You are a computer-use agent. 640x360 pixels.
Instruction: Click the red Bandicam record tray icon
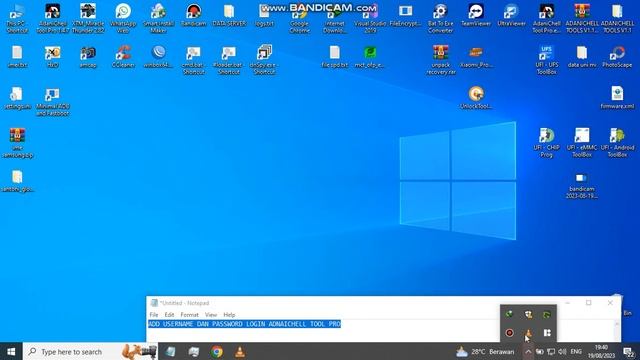tap(509, 333)
